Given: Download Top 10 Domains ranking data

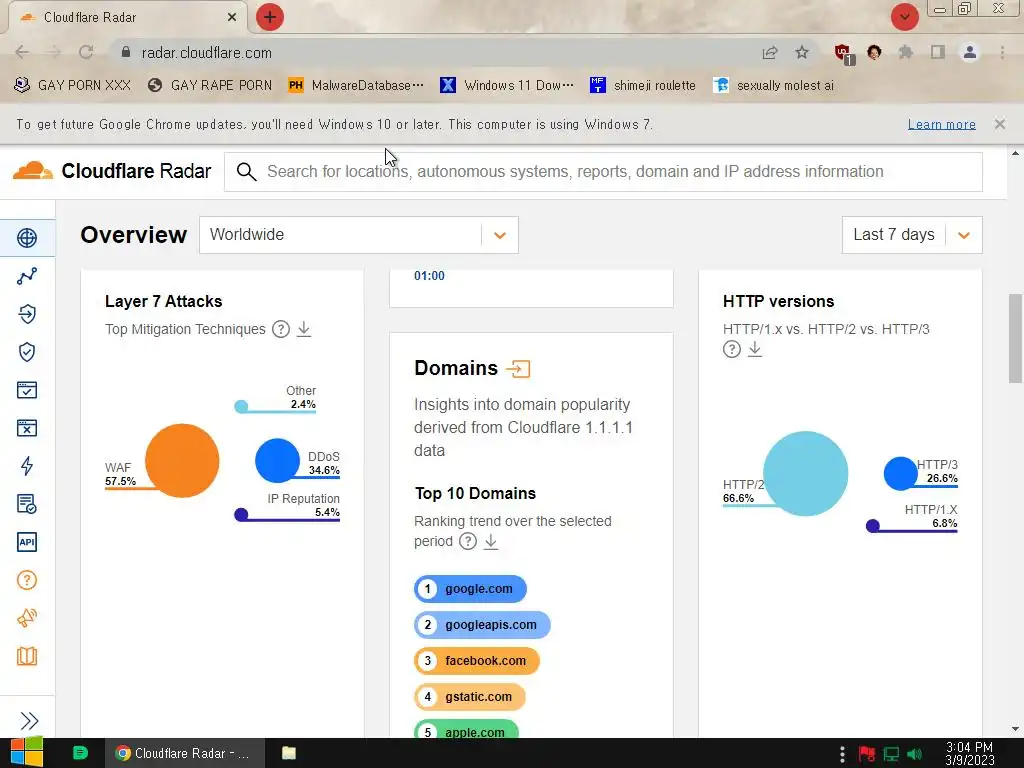Looking at the screenshot, I should (491, 541).
